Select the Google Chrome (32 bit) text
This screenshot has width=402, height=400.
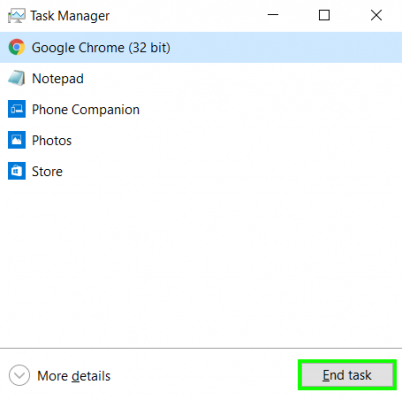click(x=101, y=48)
